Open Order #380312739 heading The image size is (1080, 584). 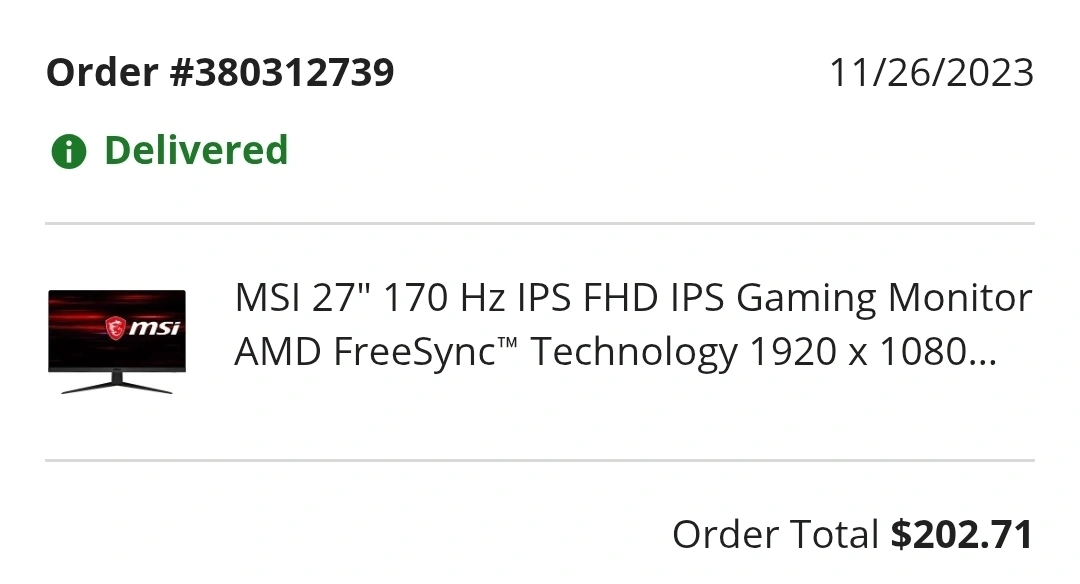point(220,72)
